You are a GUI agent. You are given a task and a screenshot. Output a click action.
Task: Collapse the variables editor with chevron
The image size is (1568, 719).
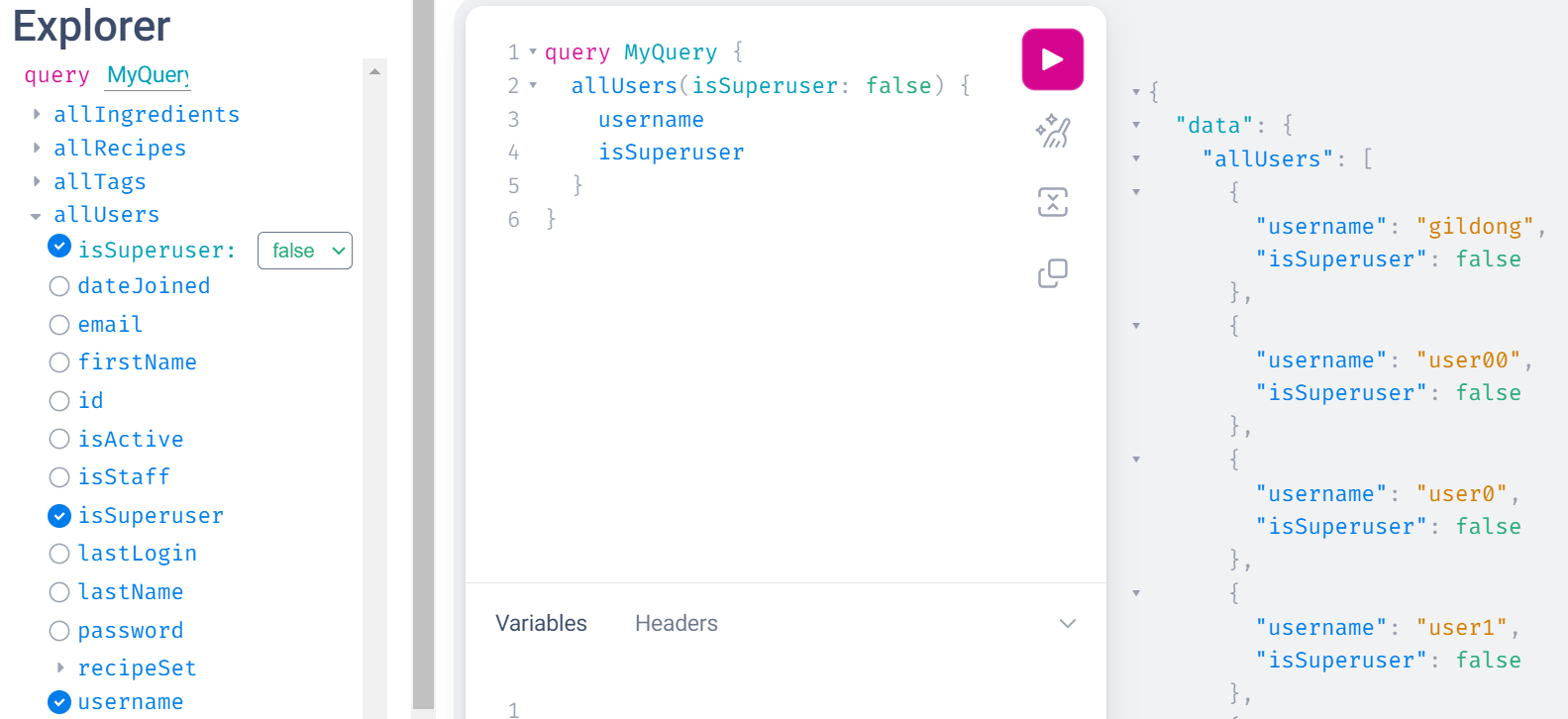pos(1067,624)
